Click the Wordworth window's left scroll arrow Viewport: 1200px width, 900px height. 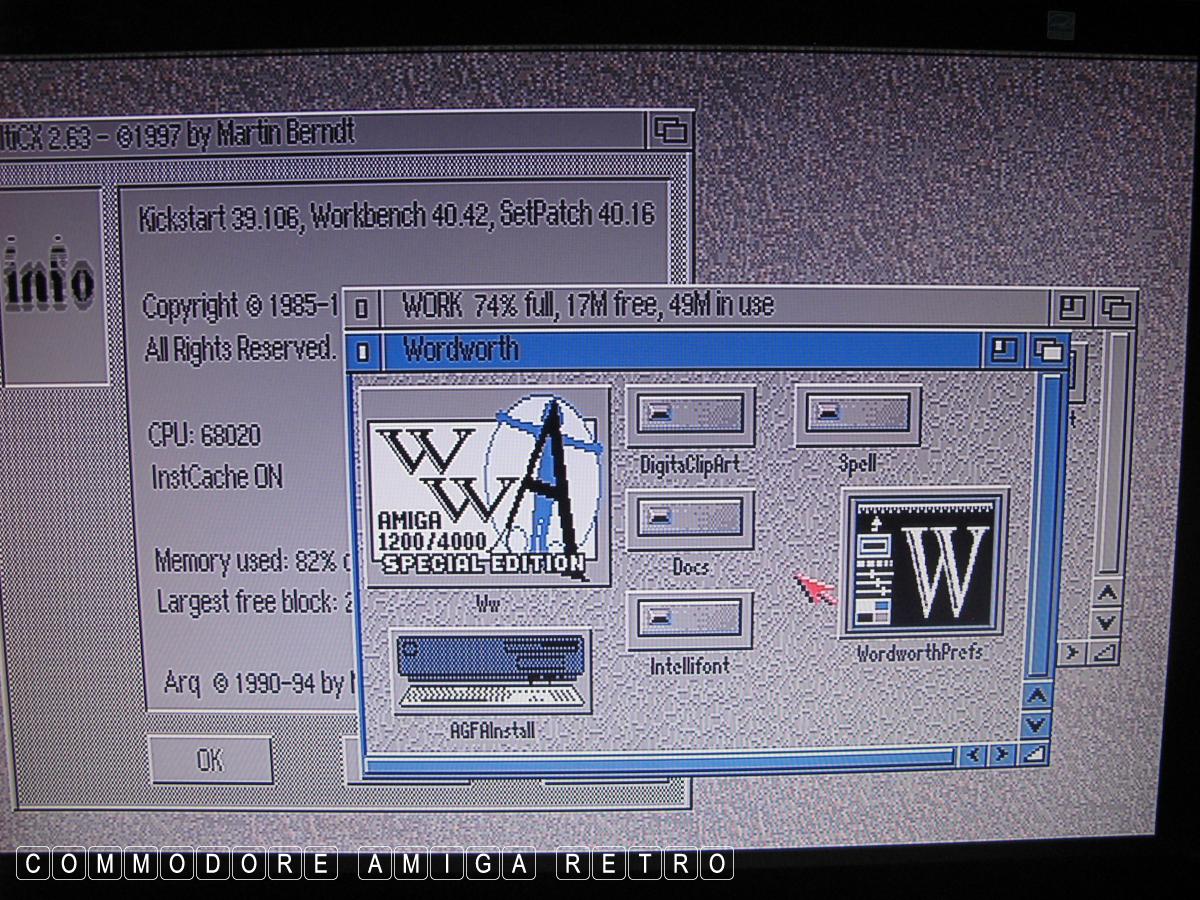[x=972, y=755]
